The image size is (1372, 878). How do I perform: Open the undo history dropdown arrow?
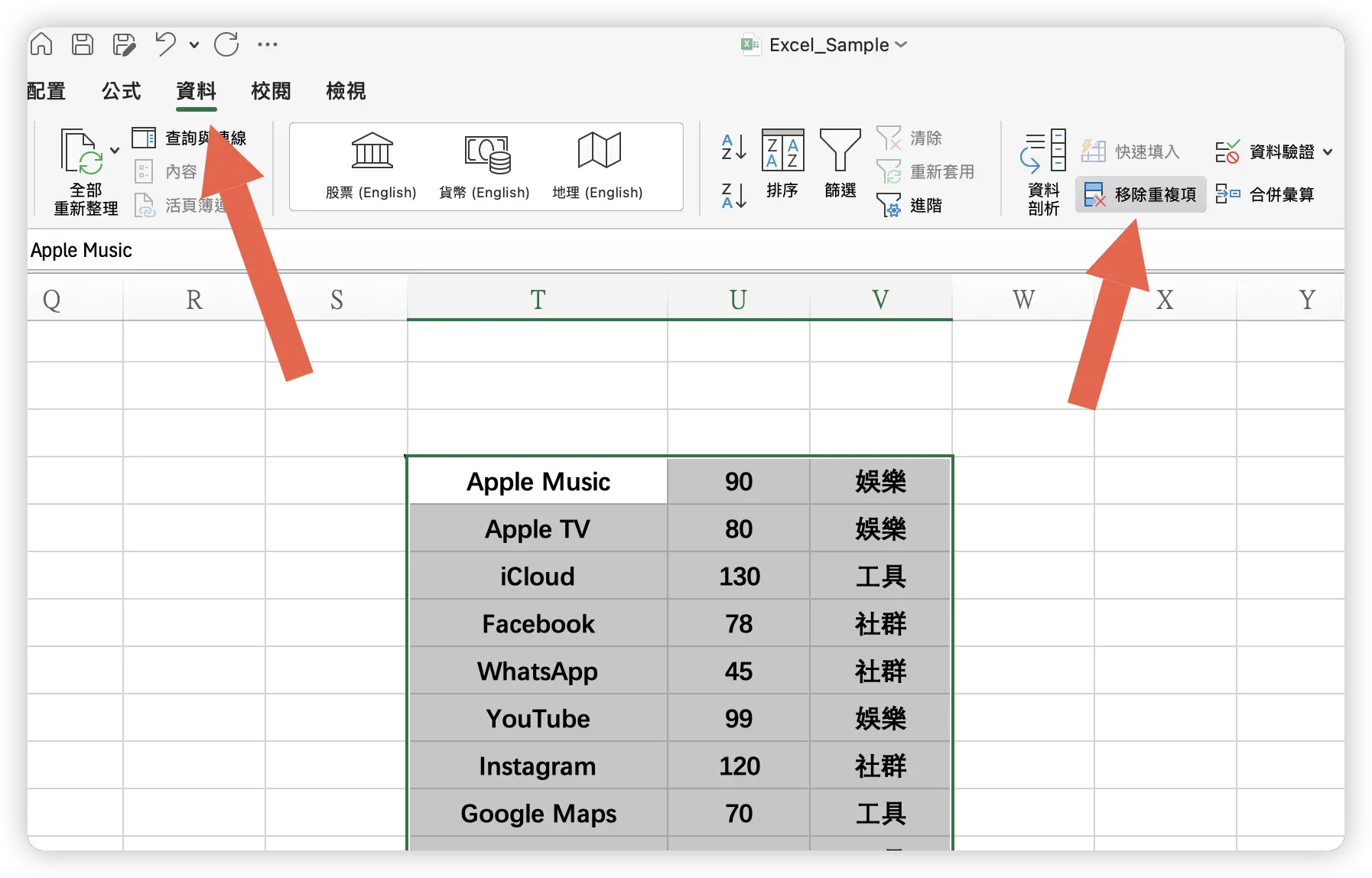[194, 45]
